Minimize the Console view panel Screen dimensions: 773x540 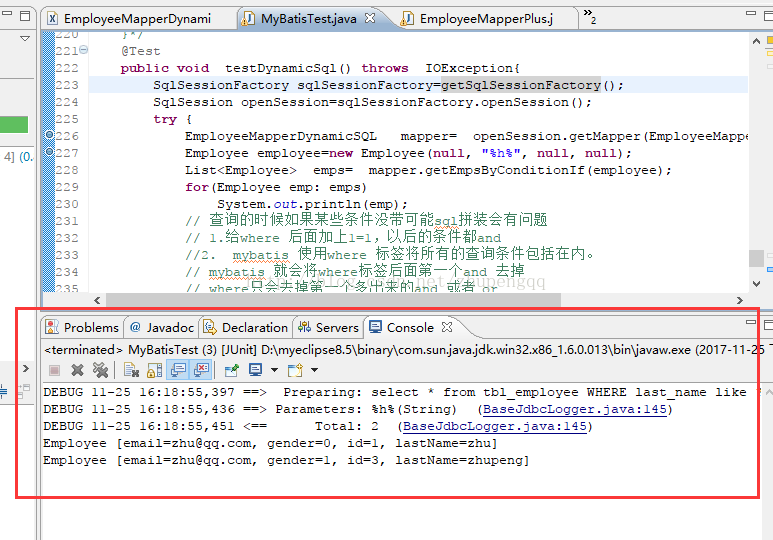pyautogui.click(x=751, y=323)
